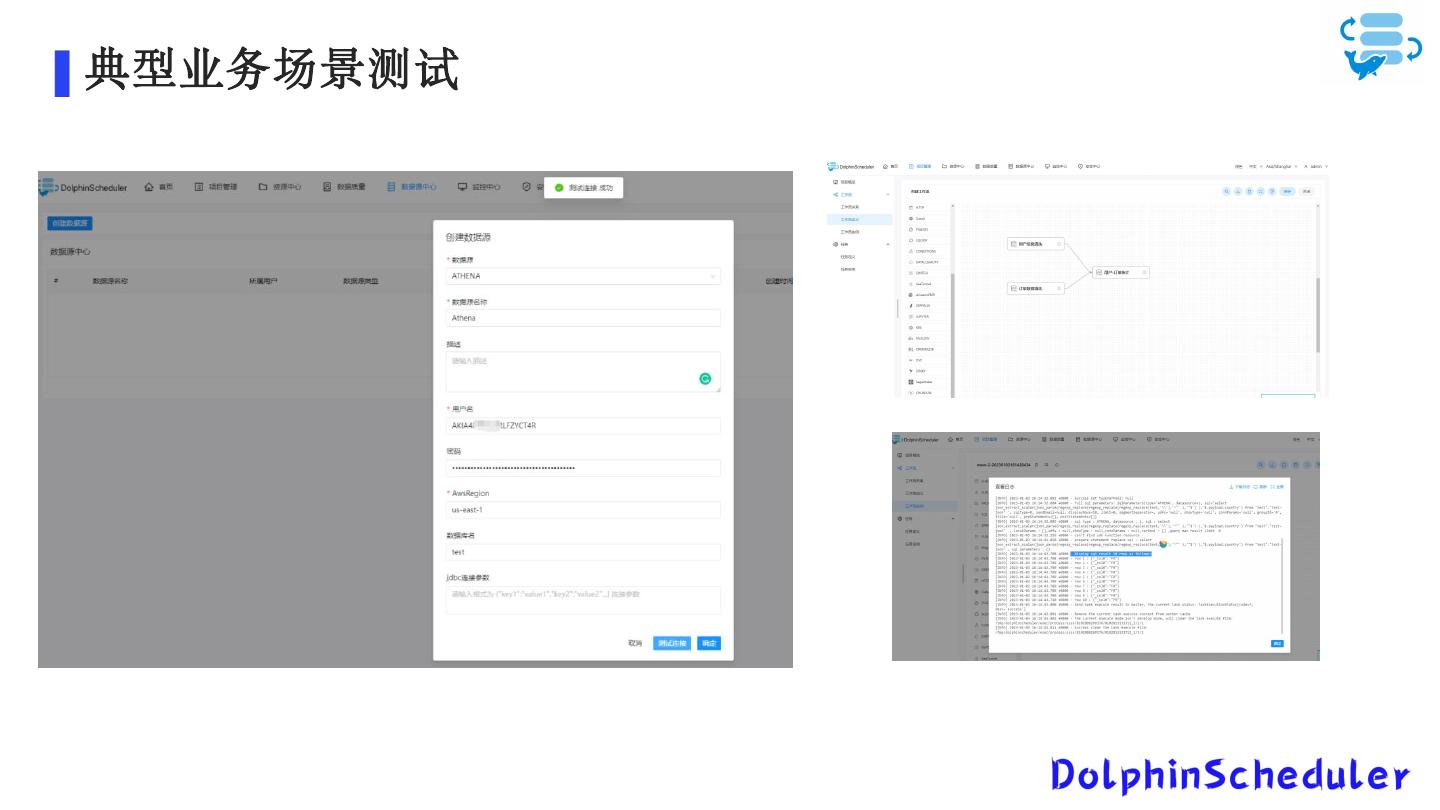Select the 订单数据清洗 node on the canvas
Image resolution: width=1440 pixels, height=810 pixels.
tap(1036, 288)
